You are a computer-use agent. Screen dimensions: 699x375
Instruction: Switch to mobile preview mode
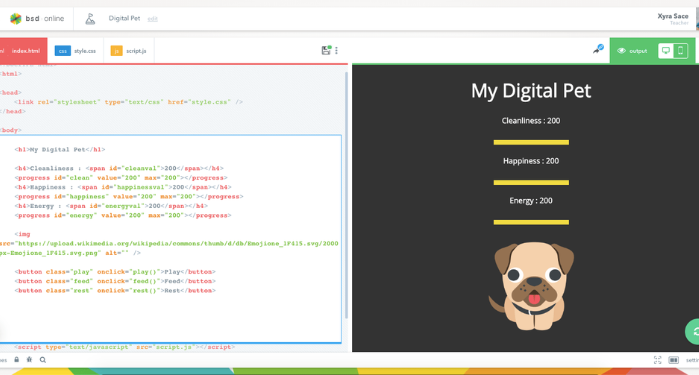(680, 50)
